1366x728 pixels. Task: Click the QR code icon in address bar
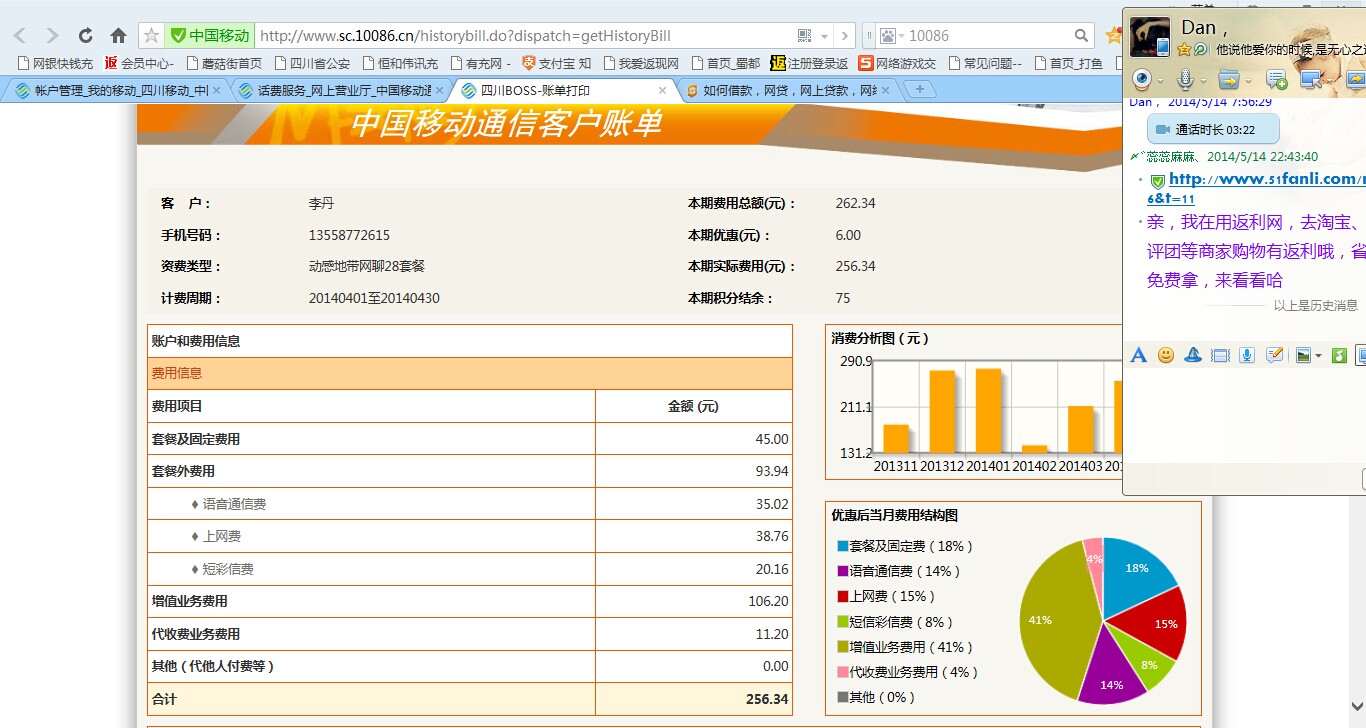[x=805, y=36]
